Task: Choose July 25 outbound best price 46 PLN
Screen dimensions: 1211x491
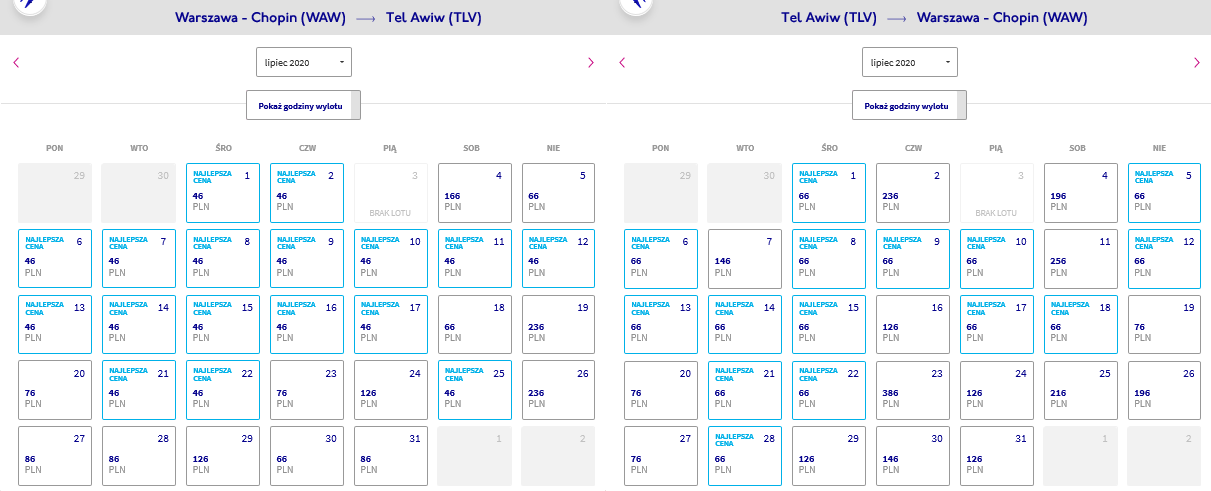Action: tap(474, 390)
